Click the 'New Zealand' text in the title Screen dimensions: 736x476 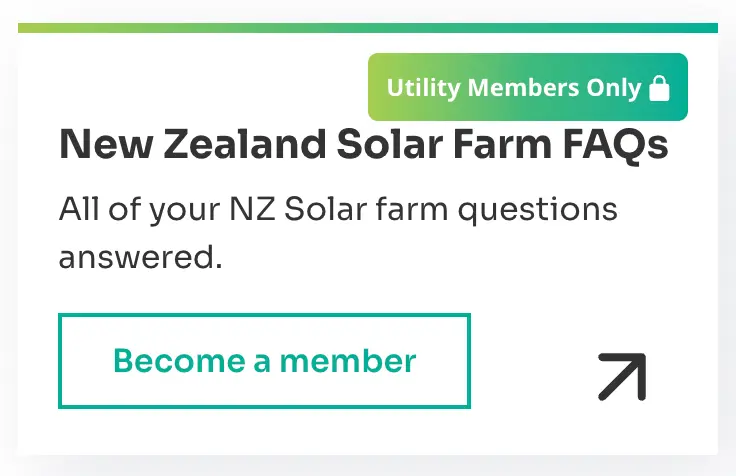click(188, 147)
